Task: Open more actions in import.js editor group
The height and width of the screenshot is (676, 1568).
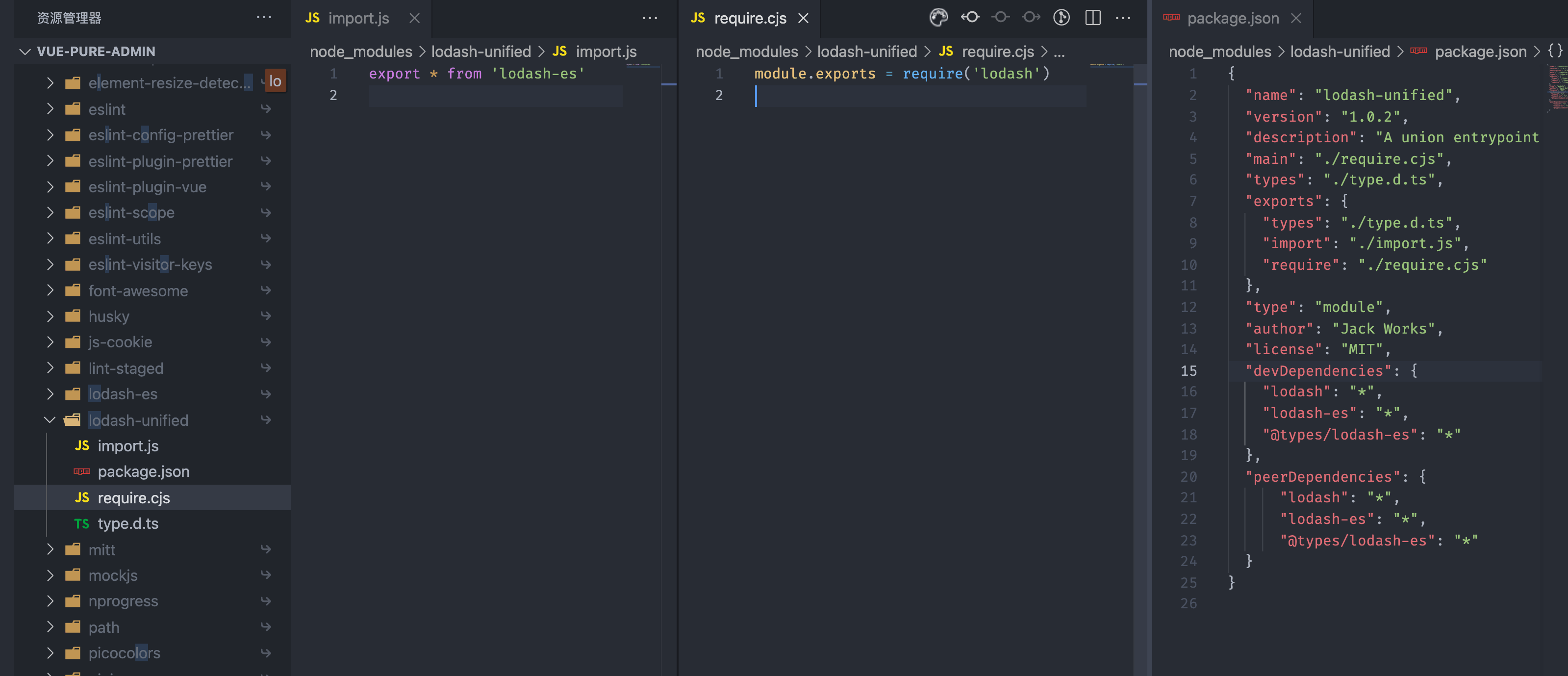Action: (x=650, y=18)
